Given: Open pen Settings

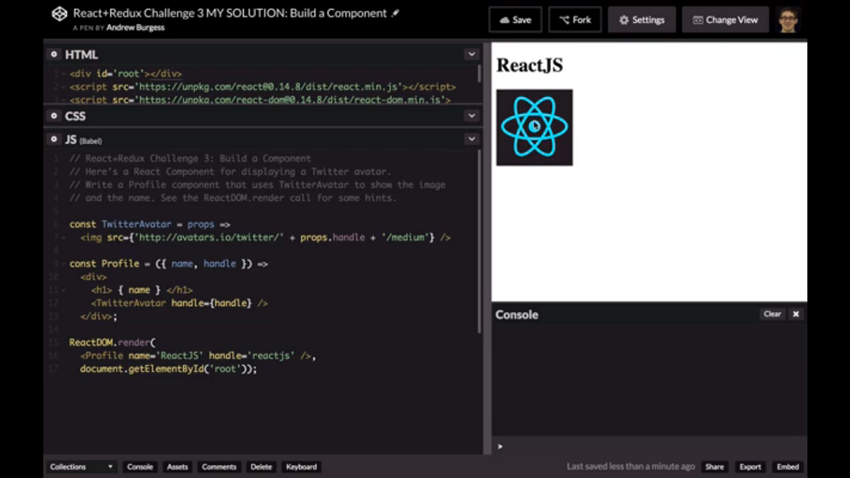Looking at the screenshot, I should coord(642,20).
